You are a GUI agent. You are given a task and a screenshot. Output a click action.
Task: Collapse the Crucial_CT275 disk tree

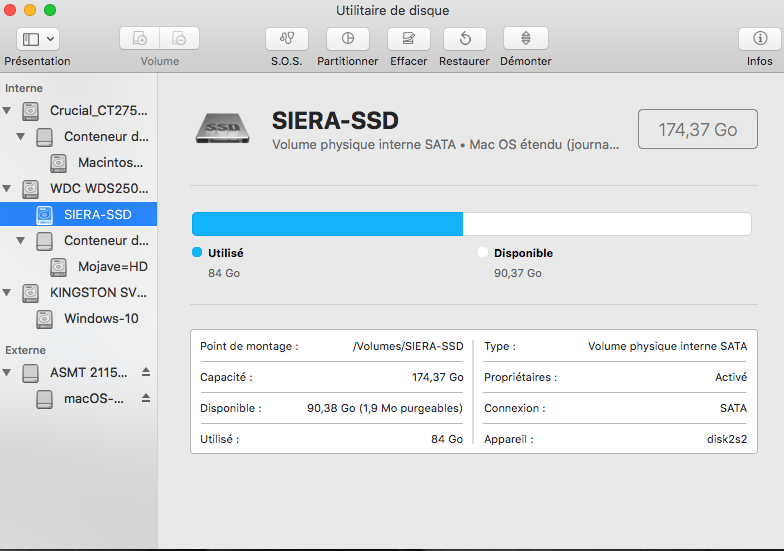7,110
